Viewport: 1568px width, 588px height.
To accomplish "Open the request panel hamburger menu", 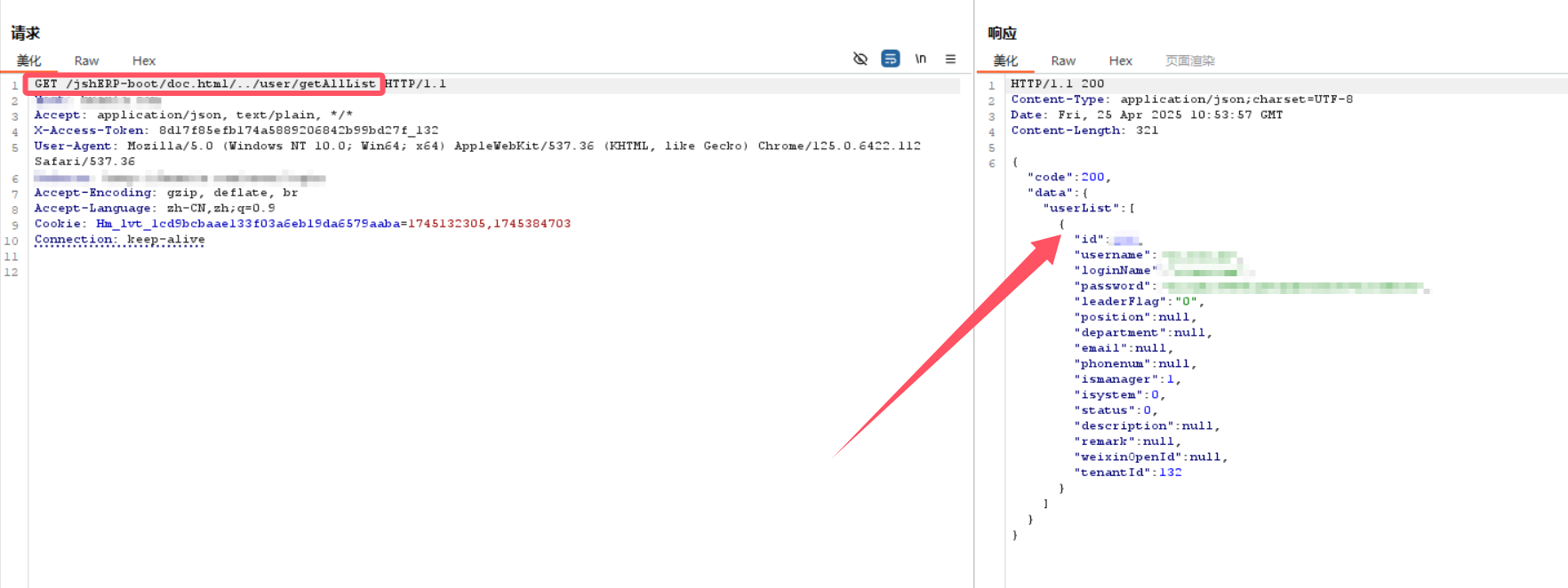I will click(x=950, y=59).
